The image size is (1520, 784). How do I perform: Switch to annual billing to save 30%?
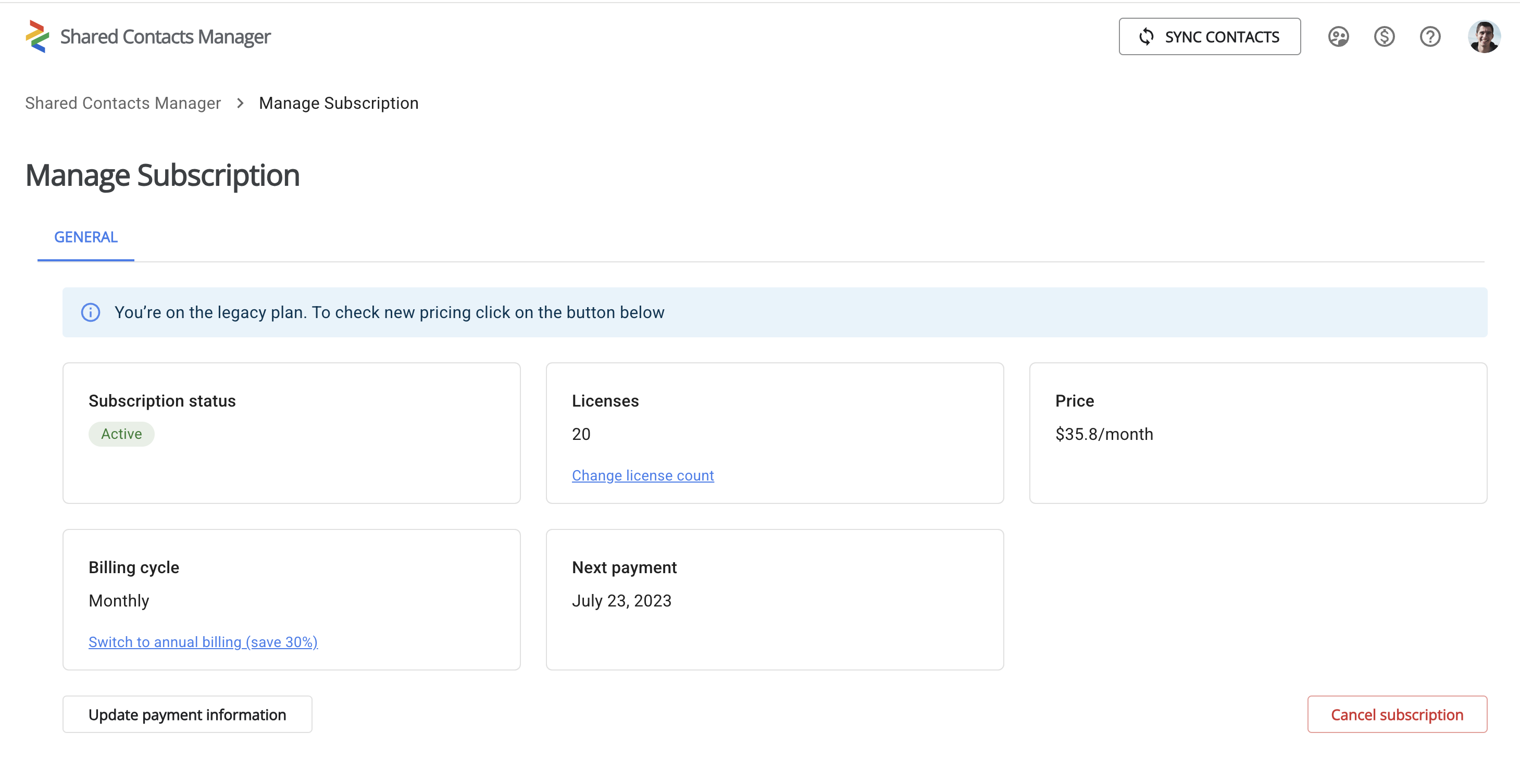click(203, 642)
